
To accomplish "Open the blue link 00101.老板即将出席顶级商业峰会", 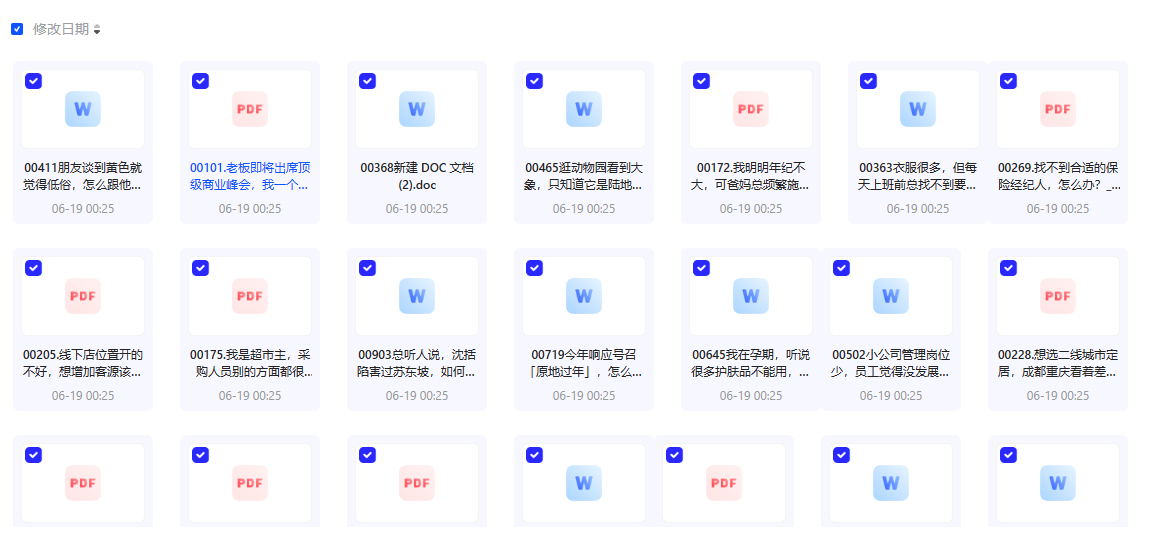I will click(x=250, y=176).
